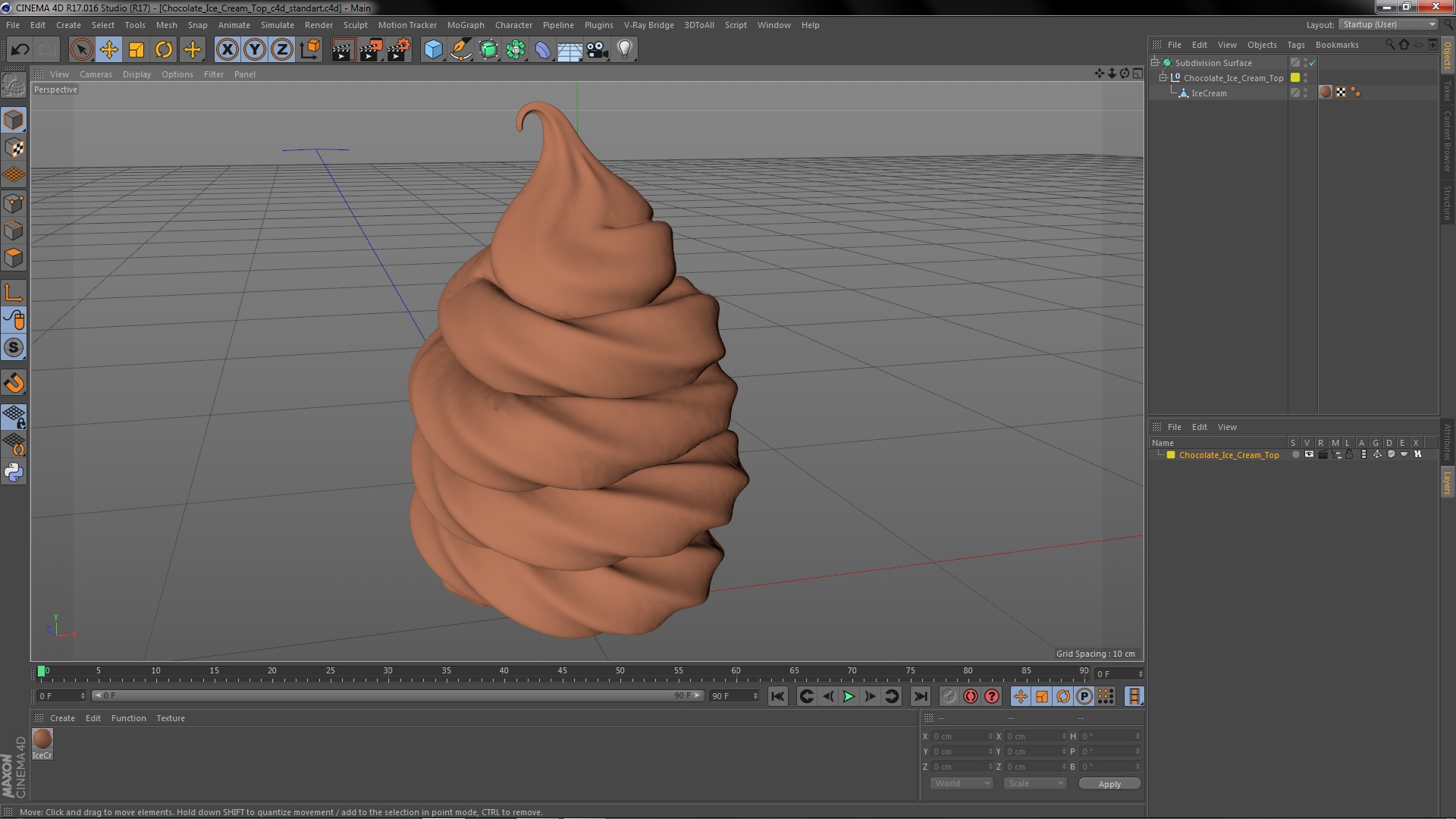This screenshot has height=819, width=1456.
Task: Toggle Render flag of Chocolate_Ice_Cream_Top layer
Action: coord(1323,455)
